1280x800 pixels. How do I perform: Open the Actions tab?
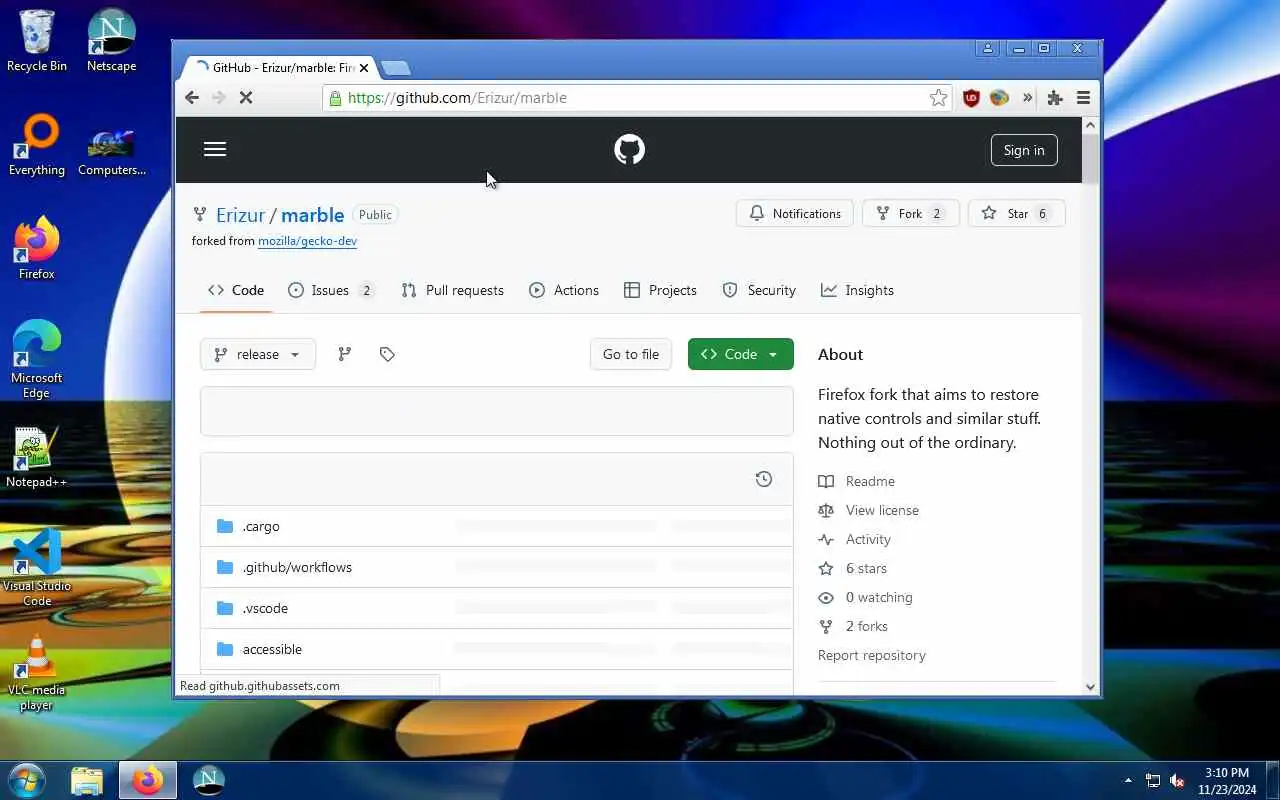tap(564, 290)
